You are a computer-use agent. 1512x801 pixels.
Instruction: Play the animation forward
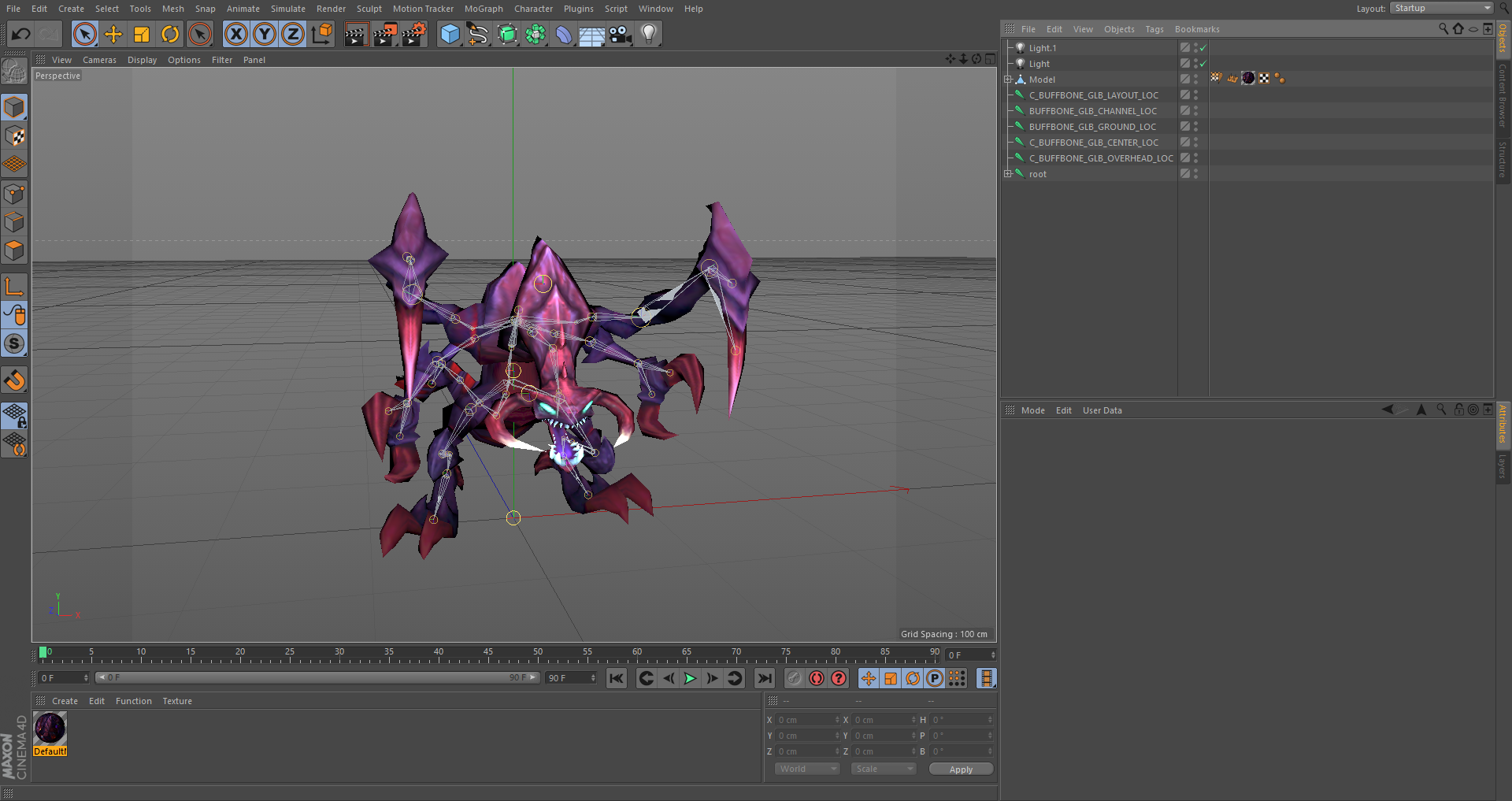click(x=691, y=678)
